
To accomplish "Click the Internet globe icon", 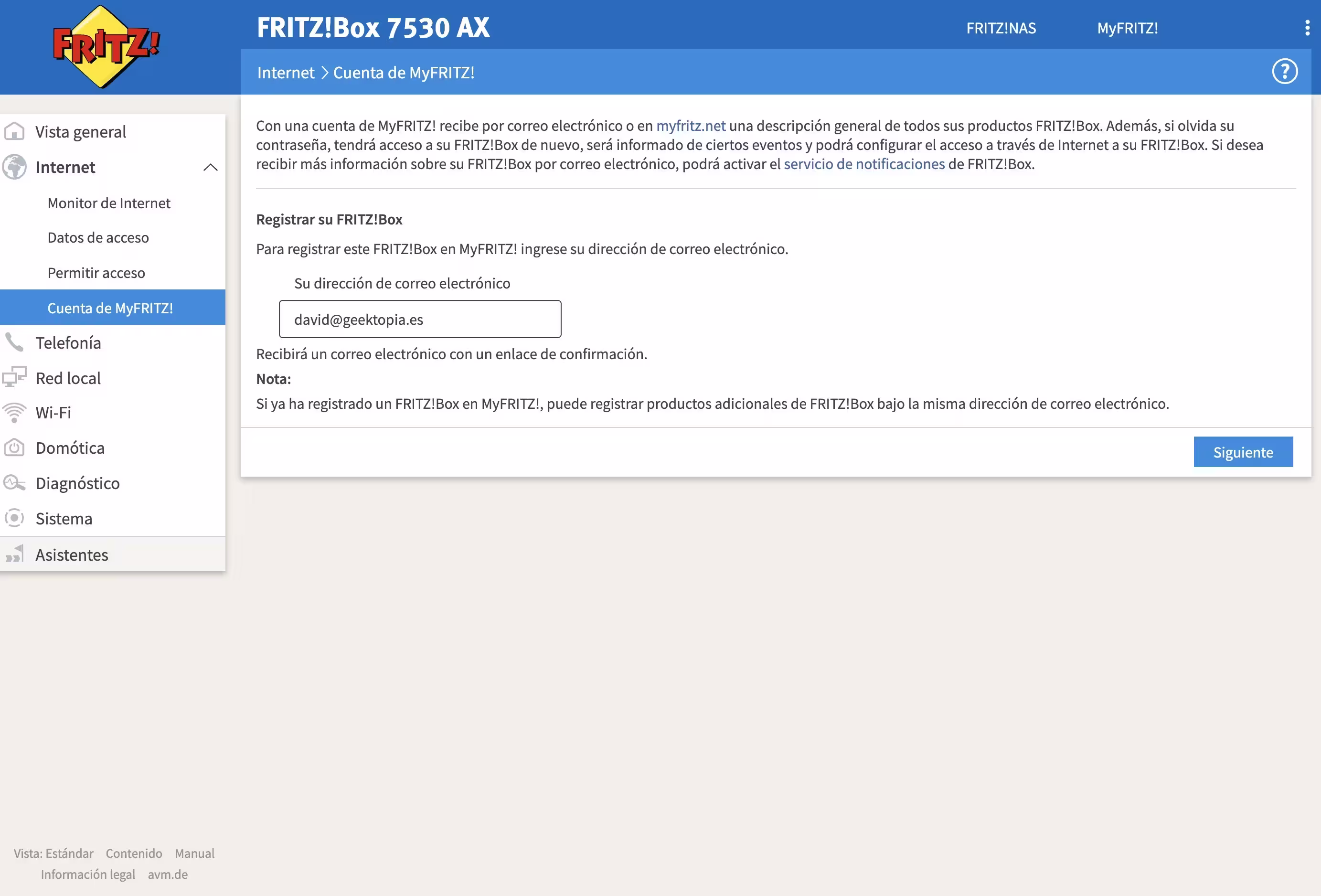I will click(x=14, y=167).
